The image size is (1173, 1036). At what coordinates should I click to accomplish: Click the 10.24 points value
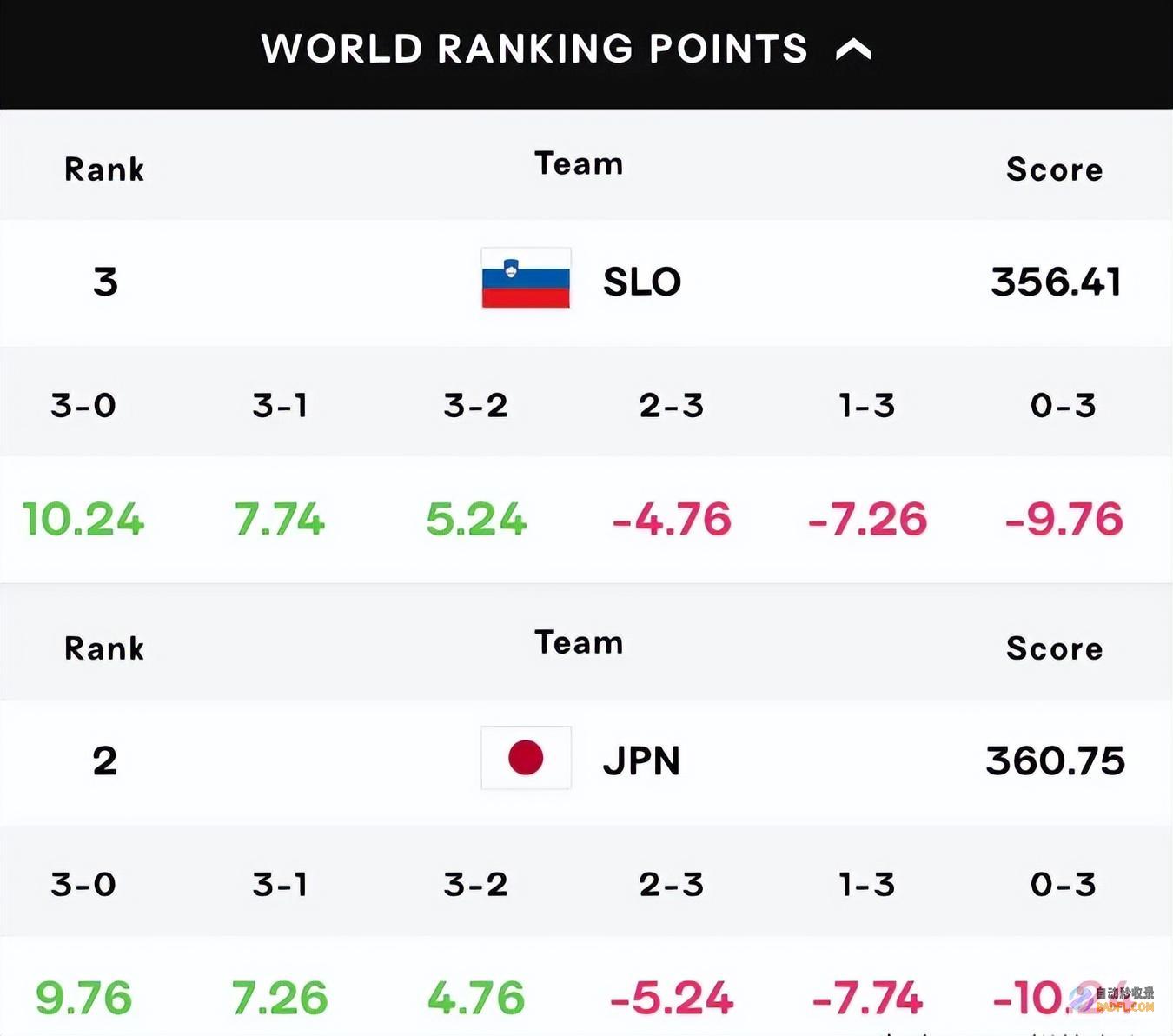83,520
